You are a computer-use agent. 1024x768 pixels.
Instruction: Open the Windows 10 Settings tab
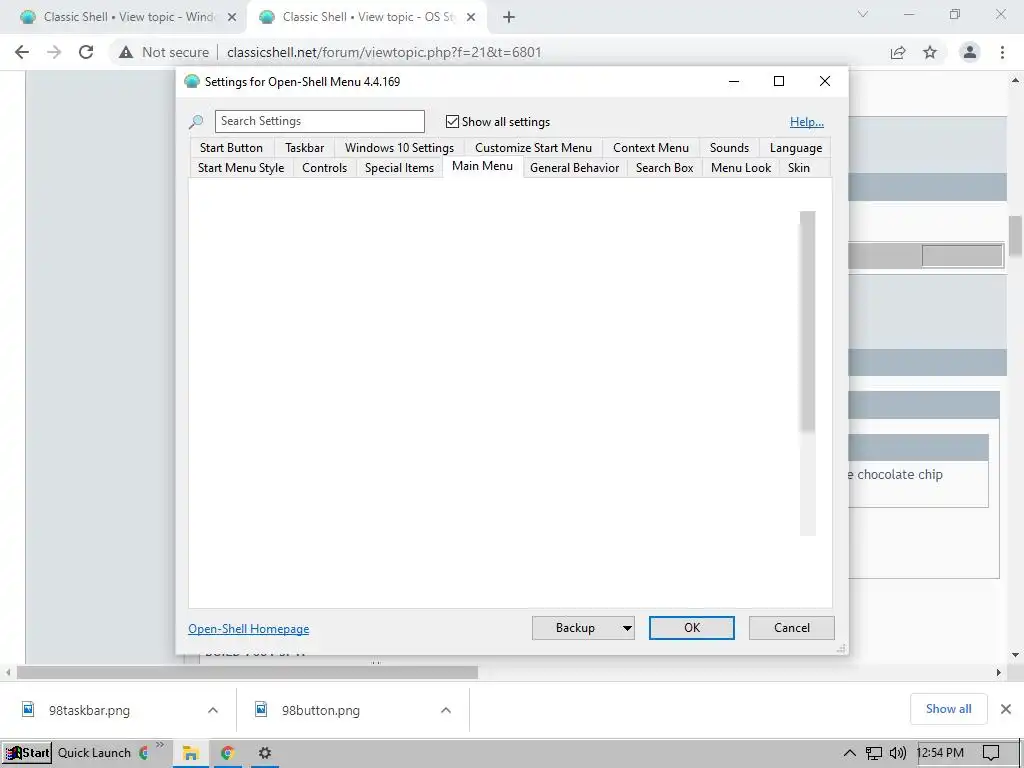tap(399, 148)
